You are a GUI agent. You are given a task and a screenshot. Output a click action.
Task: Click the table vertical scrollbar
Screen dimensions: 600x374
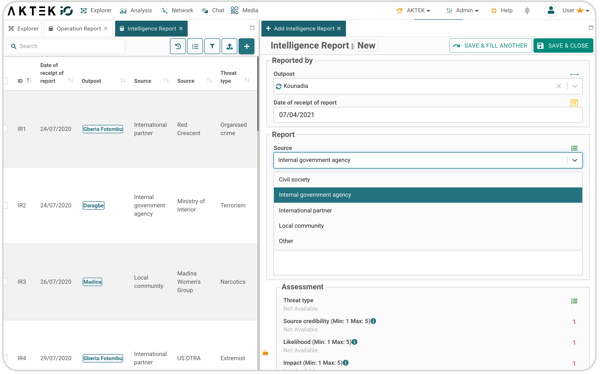click(x=258, y=94)
